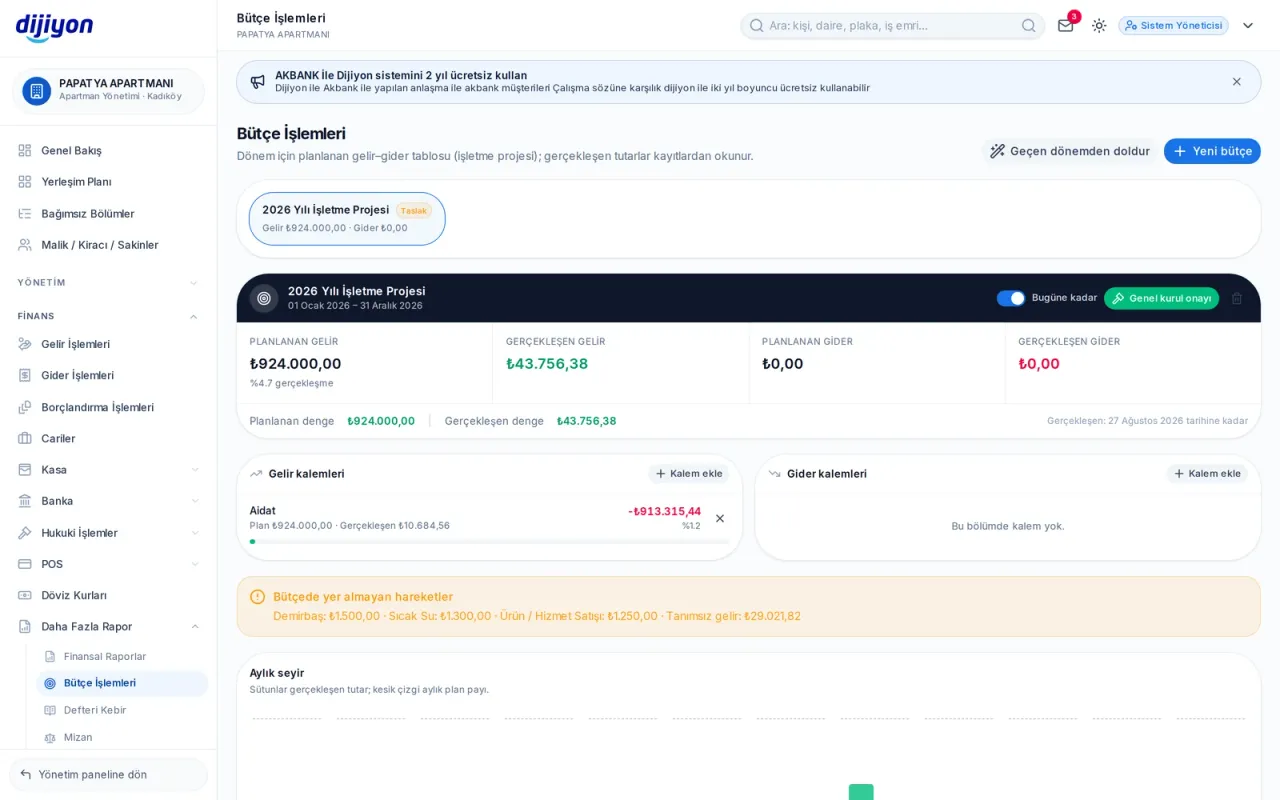Dismiss the AKBANK announcement banner
This screenshot has width=1280, height=800.
(1237, 81)
